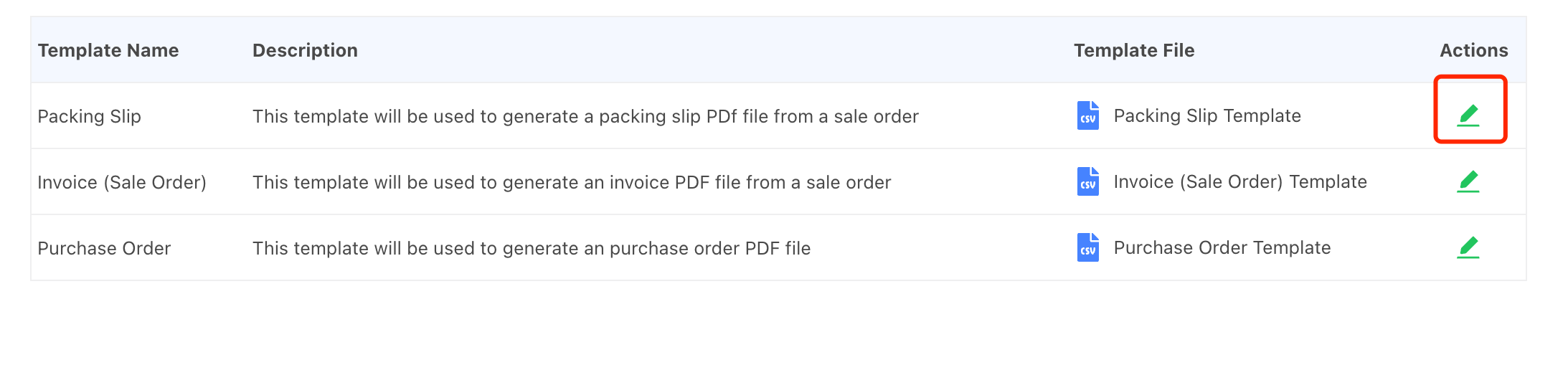Viewport: 1568px width, 370px height.
Task: Edit the Invoice (Sale Order) template
Action: [x=1468, y=181]
